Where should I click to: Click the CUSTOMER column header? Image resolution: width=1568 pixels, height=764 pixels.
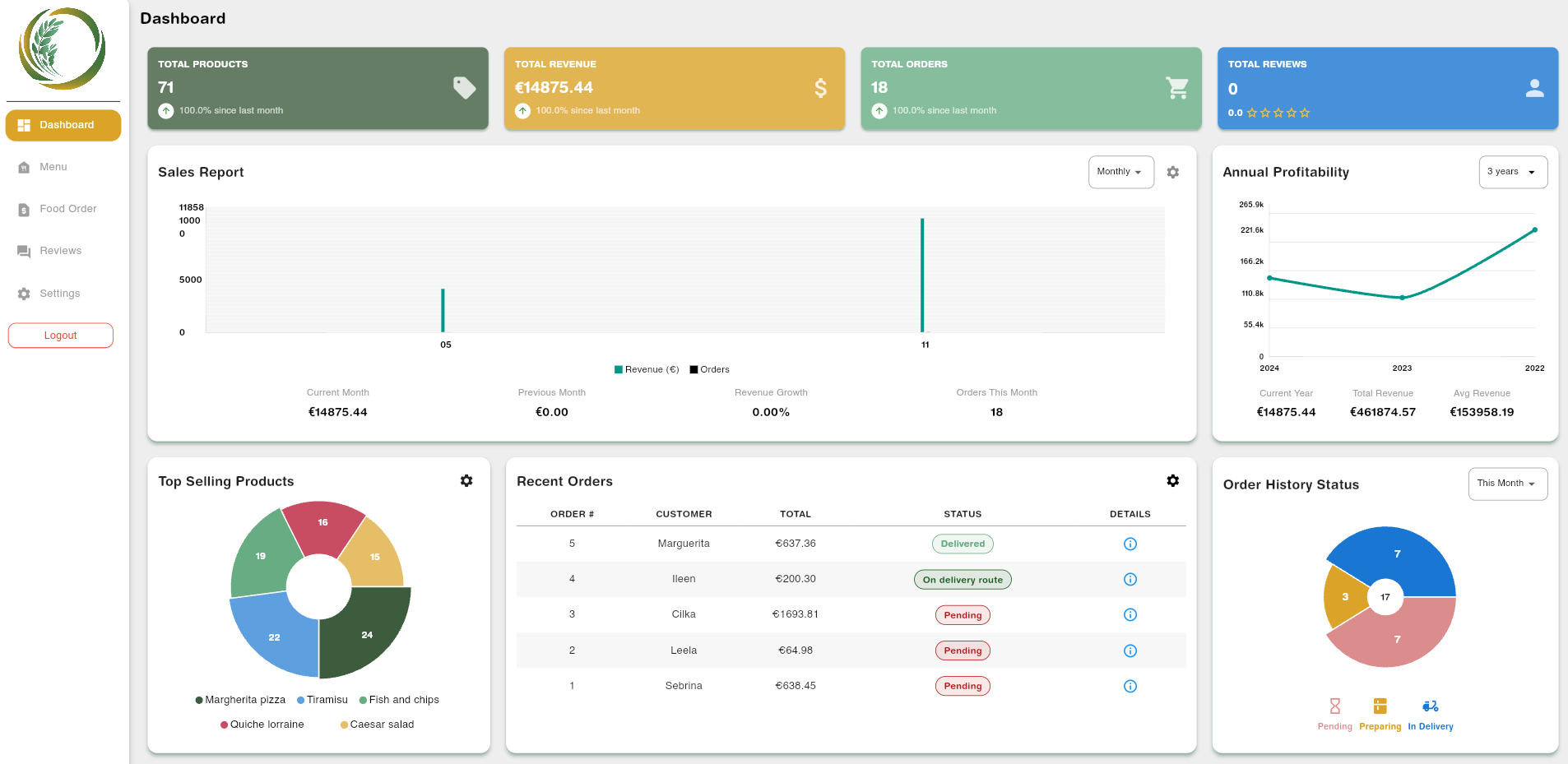684,514
